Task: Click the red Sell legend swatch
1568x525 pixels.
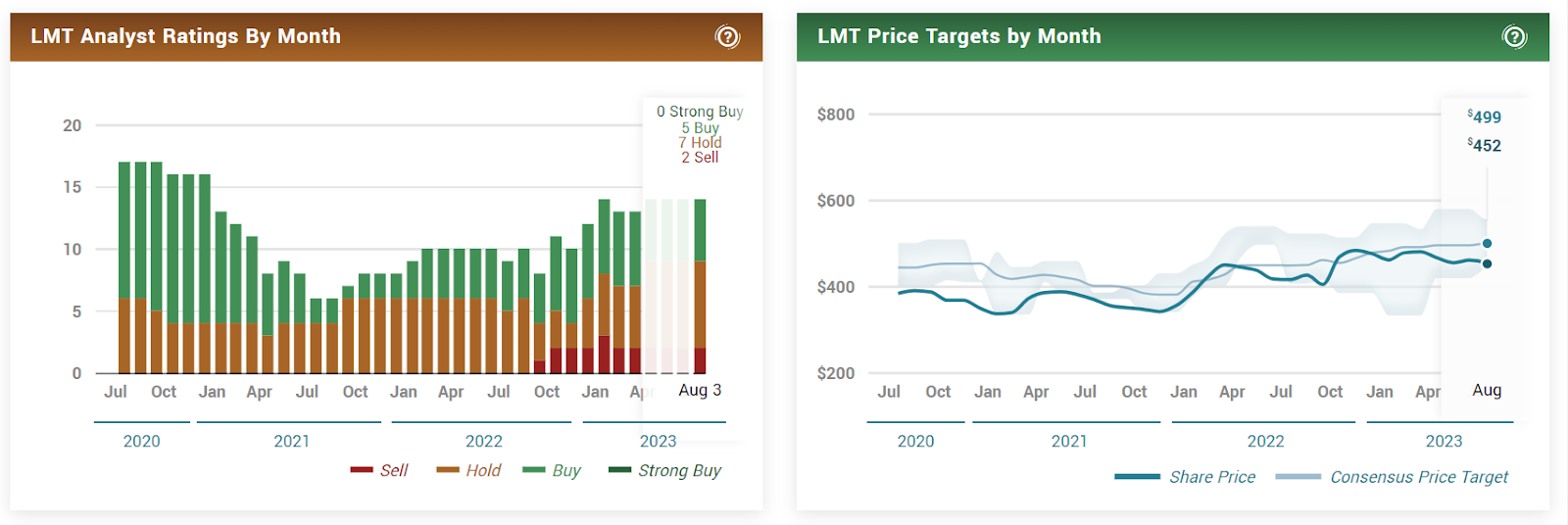Action: point(362,470)
